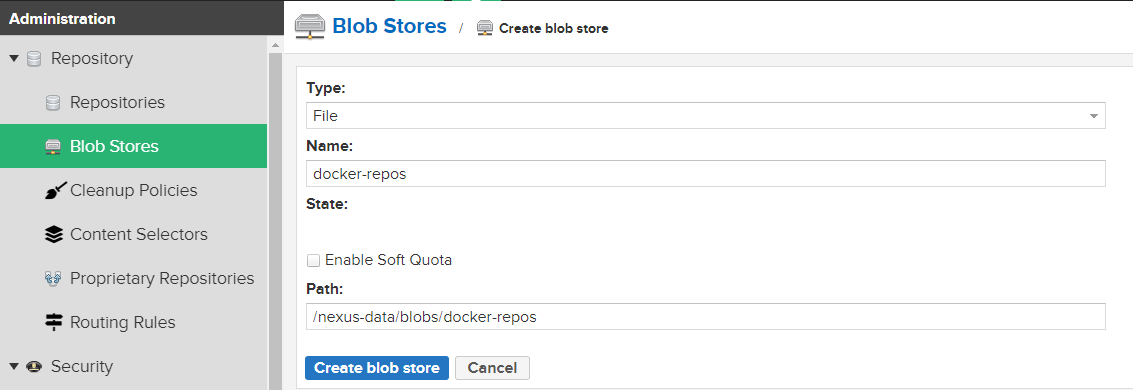Click the Cleanup Policies broom icon
1133x390 pixels.
click(x=53, y=191)
